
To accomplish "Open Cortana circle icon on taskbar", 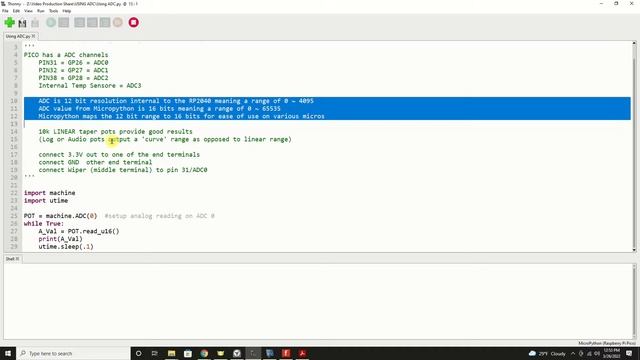I will pyautogui.click(x=138, y=353).
